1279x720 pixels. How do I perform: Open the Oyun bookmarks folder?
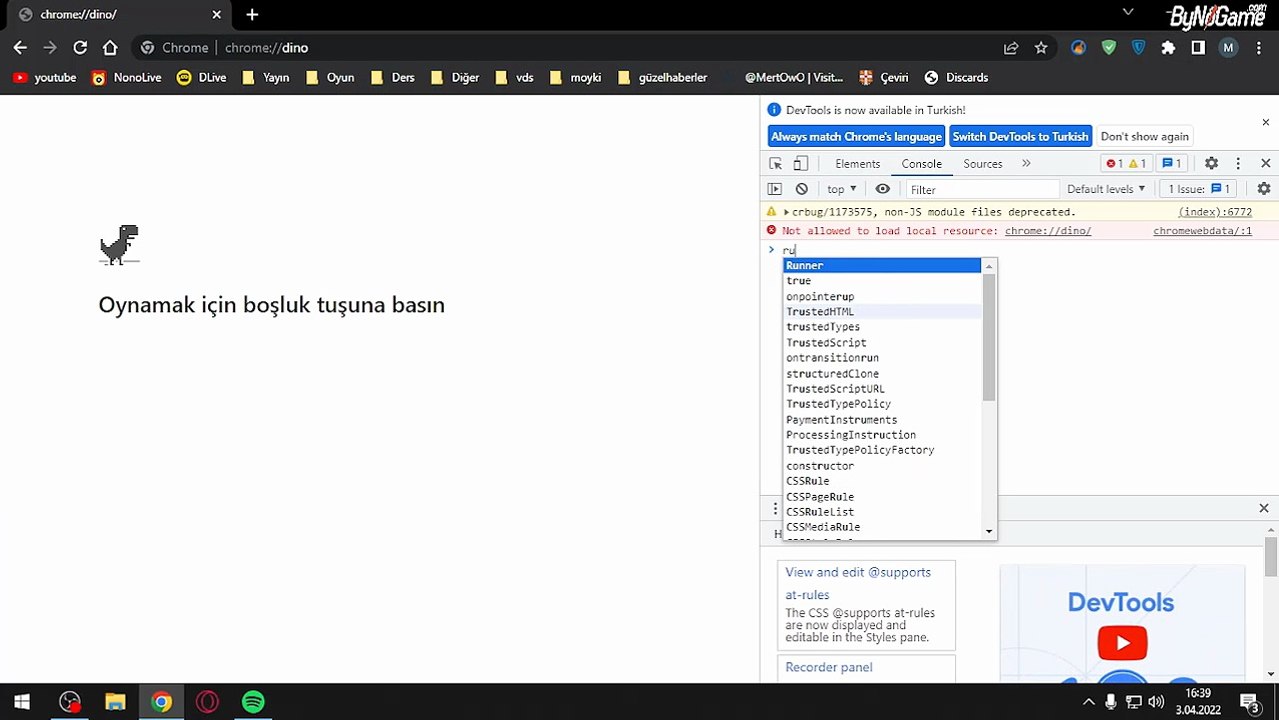(x=329, y=77)
